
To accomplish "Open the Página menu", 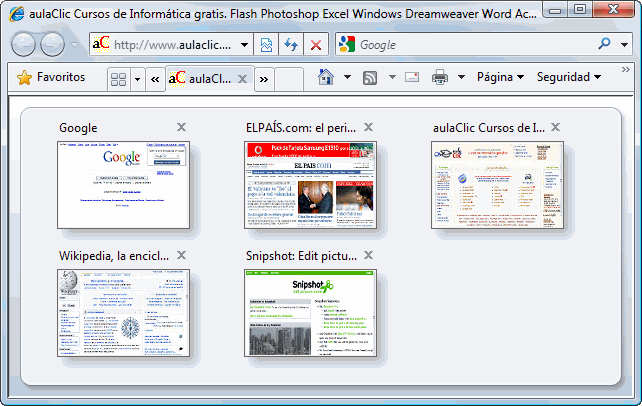I will (x=500, y=77).
